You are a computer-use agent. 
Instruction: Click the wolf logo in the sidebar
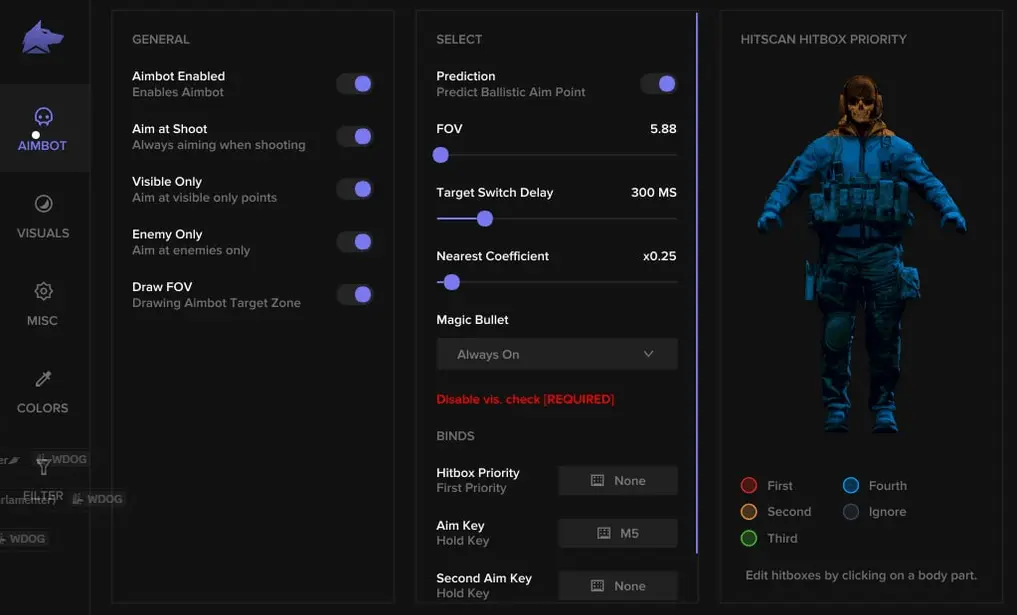[43, 37]
